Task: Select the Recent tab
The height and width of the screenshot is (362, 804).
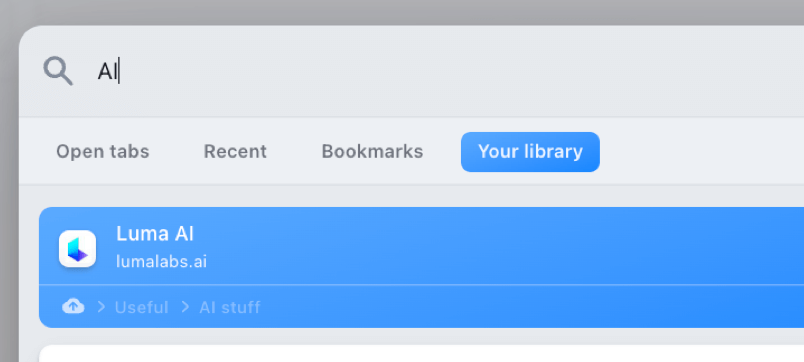Action: (235, 152)
